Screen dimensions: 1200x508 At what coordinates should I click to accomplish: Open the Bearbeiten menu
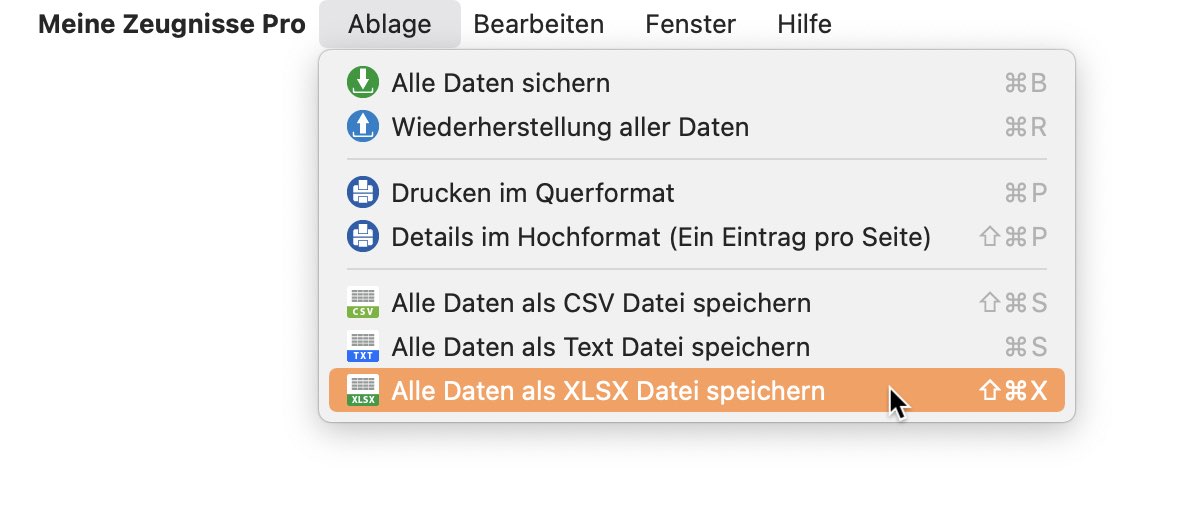click(x=539, y=24)
